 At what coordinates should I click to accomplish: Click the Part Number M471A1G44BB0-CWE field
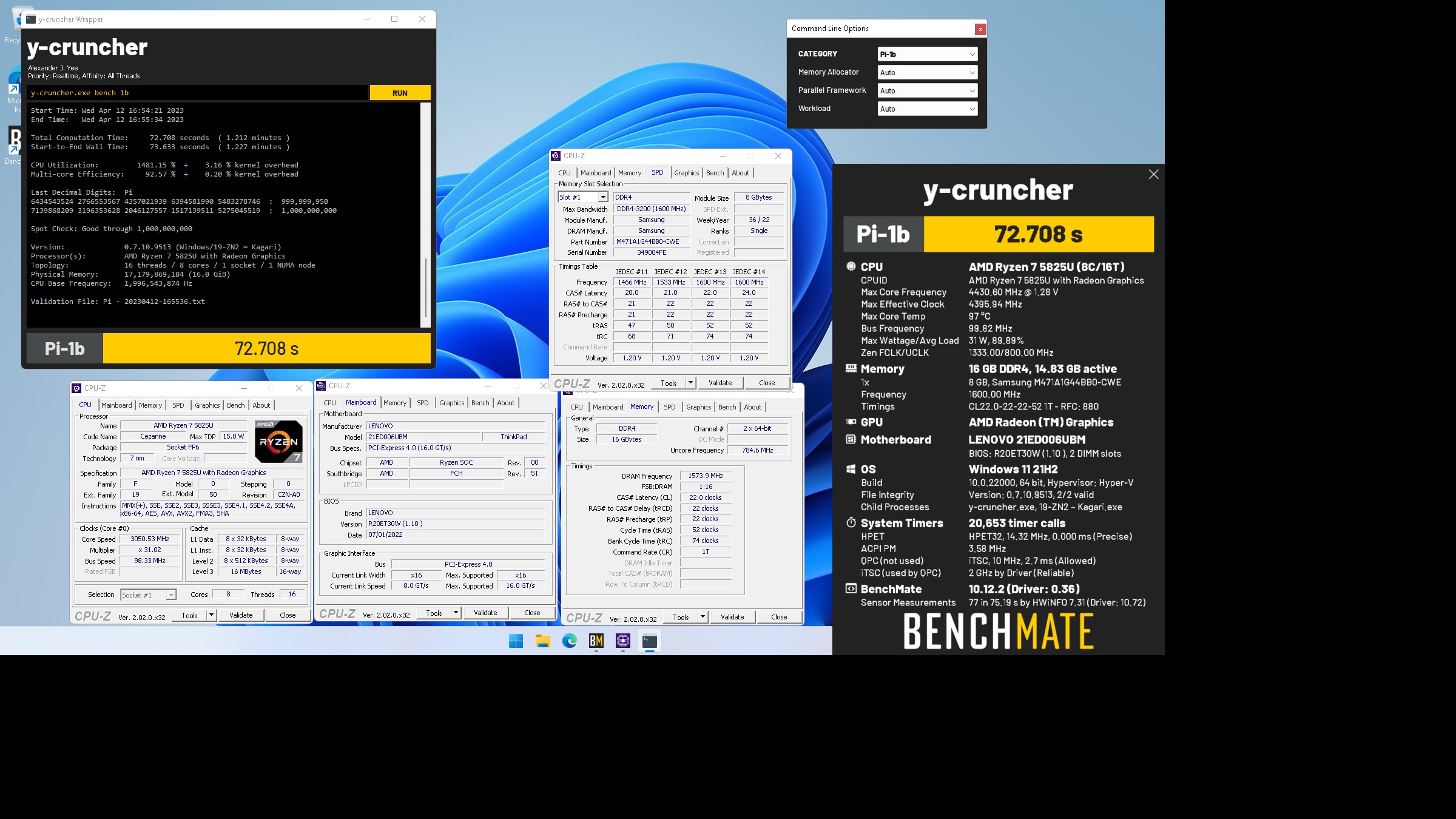coord(651,241)
